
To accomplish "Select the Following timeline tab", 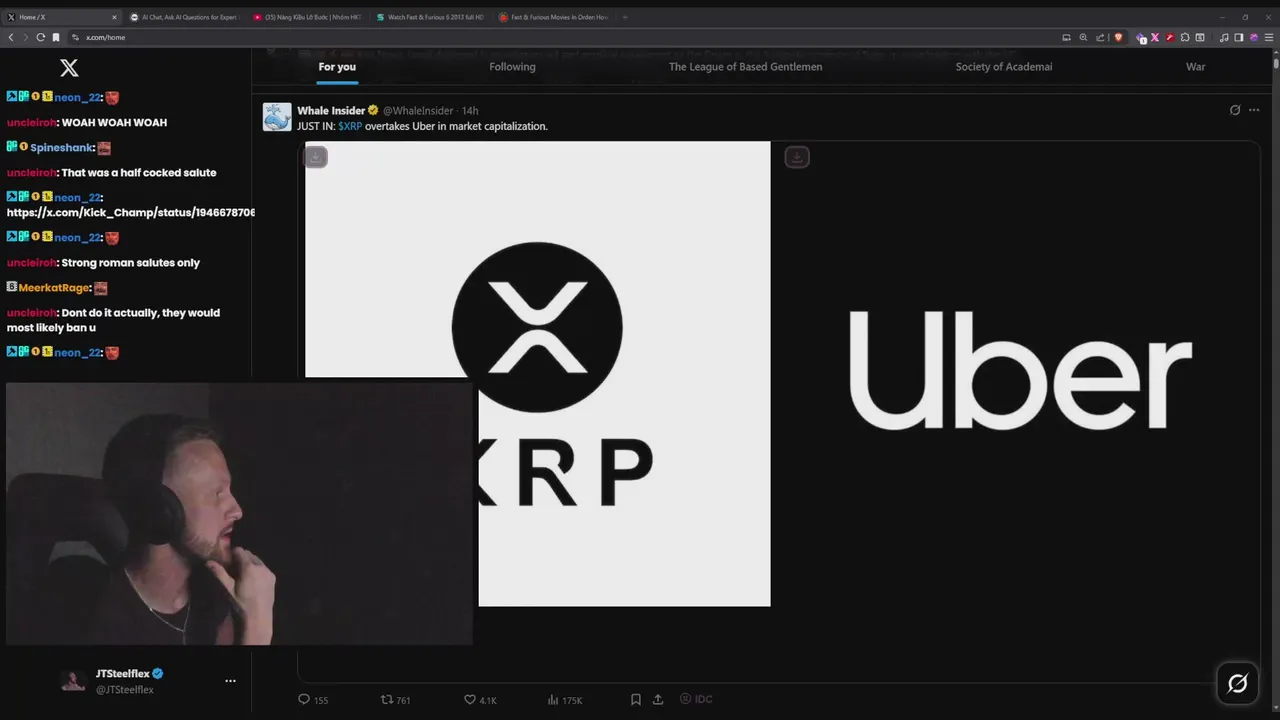I will (x=512, y=67).
